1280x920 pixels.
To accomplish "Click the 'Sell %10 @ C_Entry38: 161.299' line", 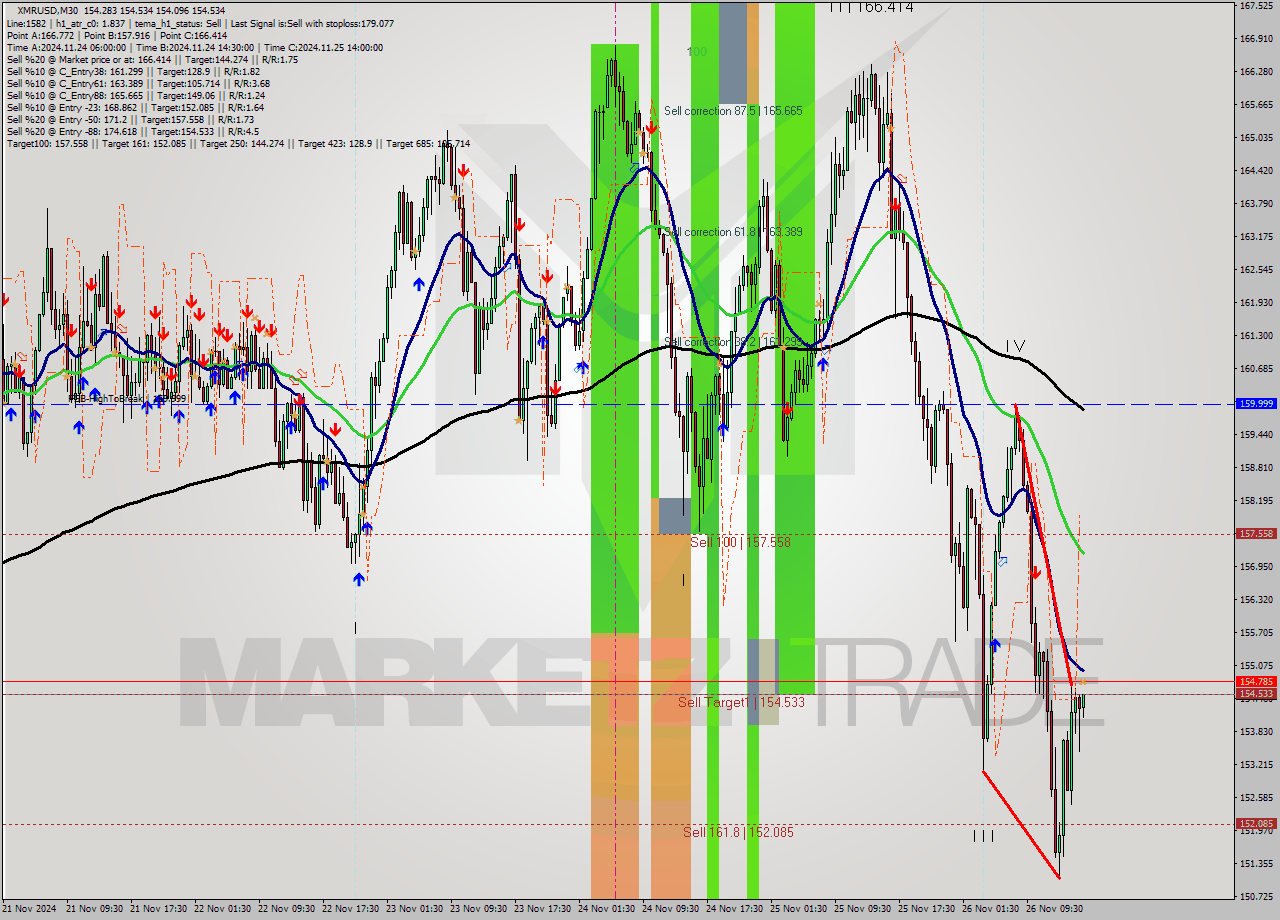I will pos(133,71).
